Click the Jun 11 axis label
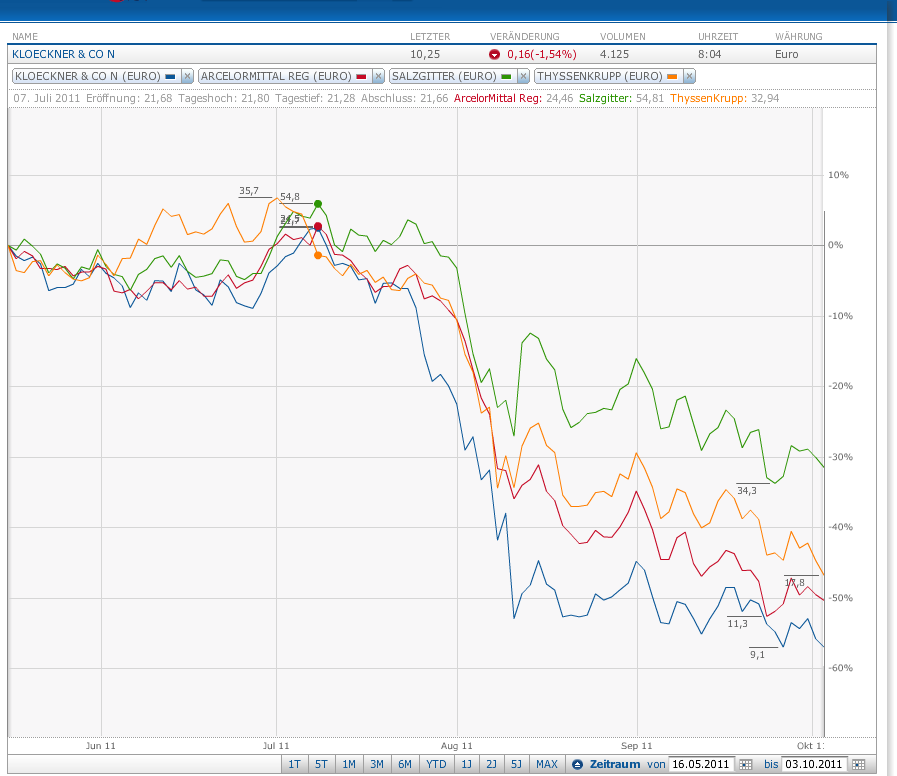 click(101, 746)
